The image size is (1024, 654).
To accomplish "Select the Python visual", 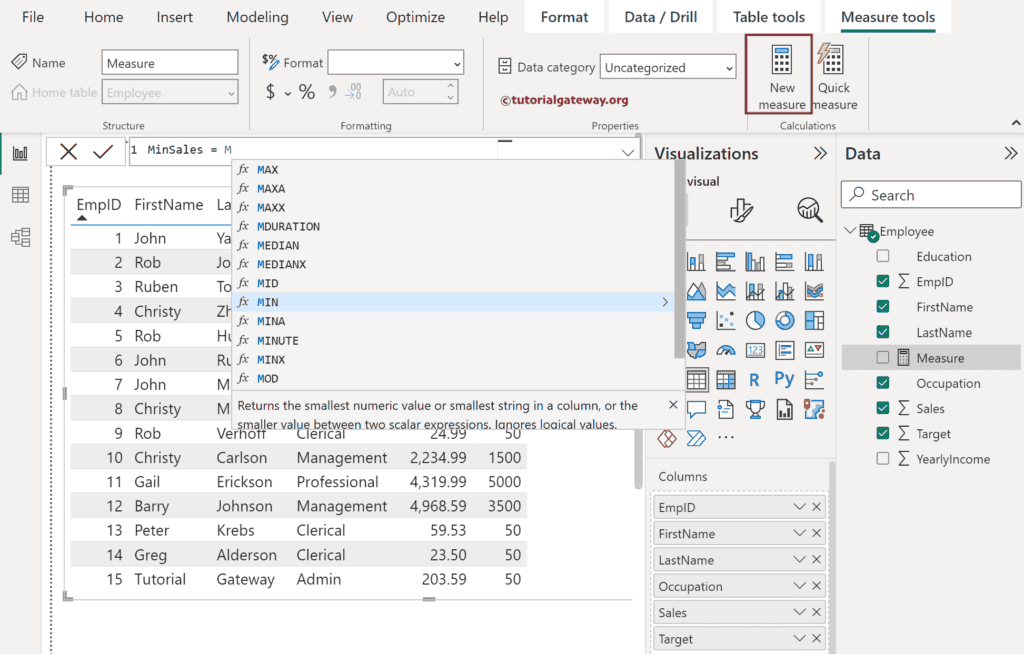I will click(784, 379).
